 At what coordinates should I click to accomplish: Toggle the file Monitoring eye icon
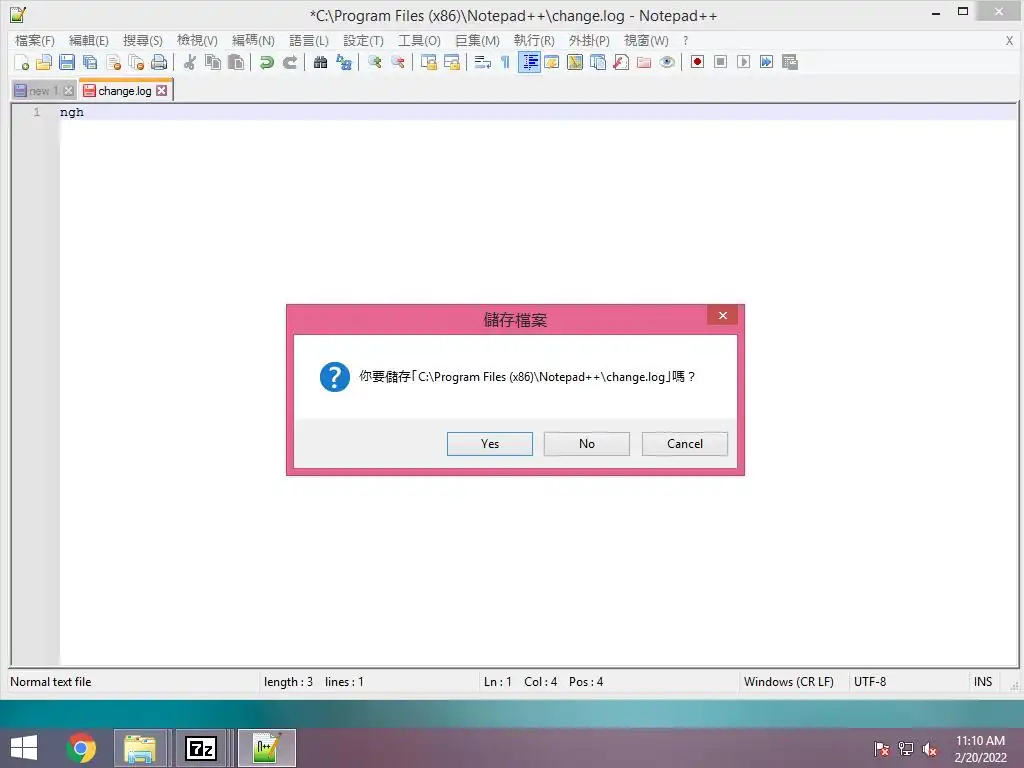point(667,62)
